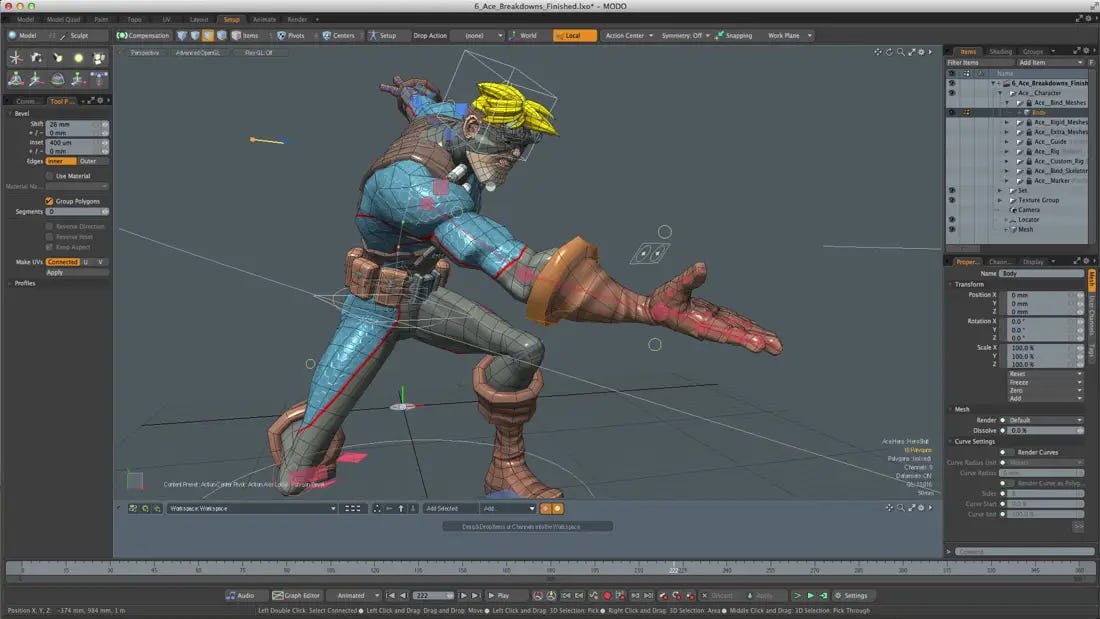Viewport: 1100px width, 619px height.
Task: Toggle visibility eye for Locator item
Action: 952,220
